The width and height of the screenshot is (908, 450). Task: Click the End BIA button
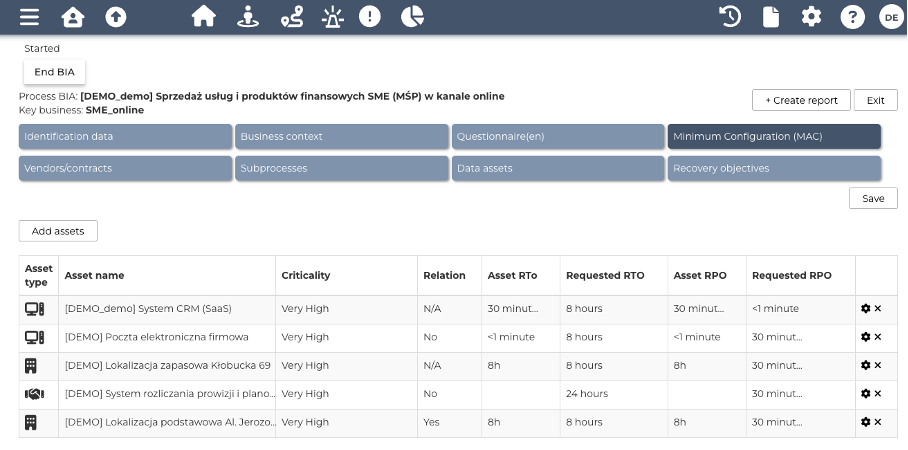pos(54,72)
